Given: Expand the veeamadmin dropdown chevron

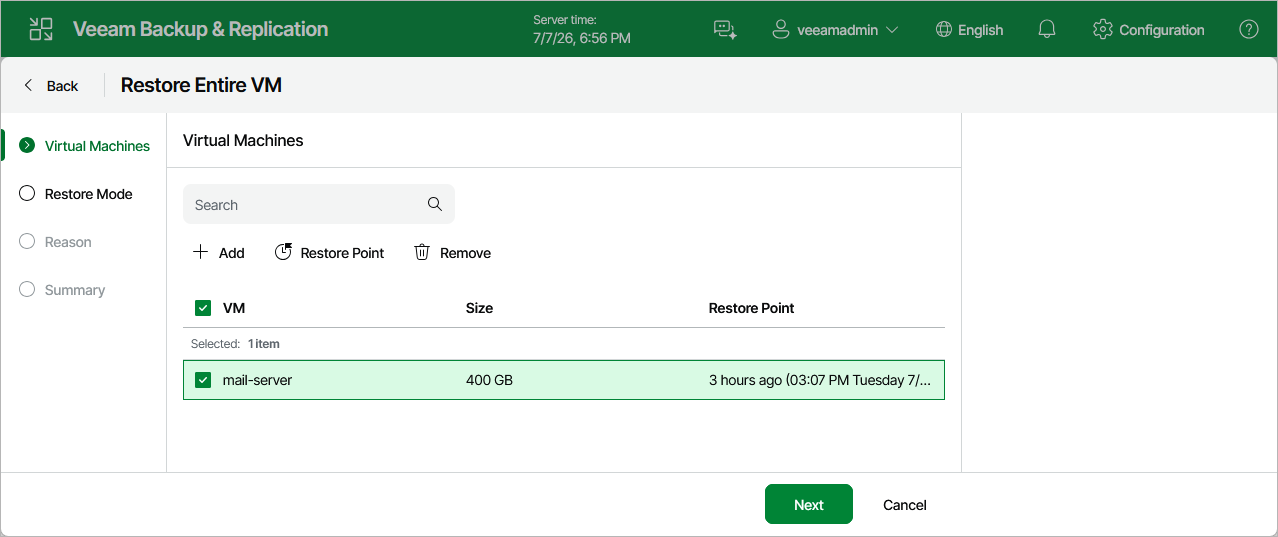Looking at the screenshot, I should (x=892, y=30).
